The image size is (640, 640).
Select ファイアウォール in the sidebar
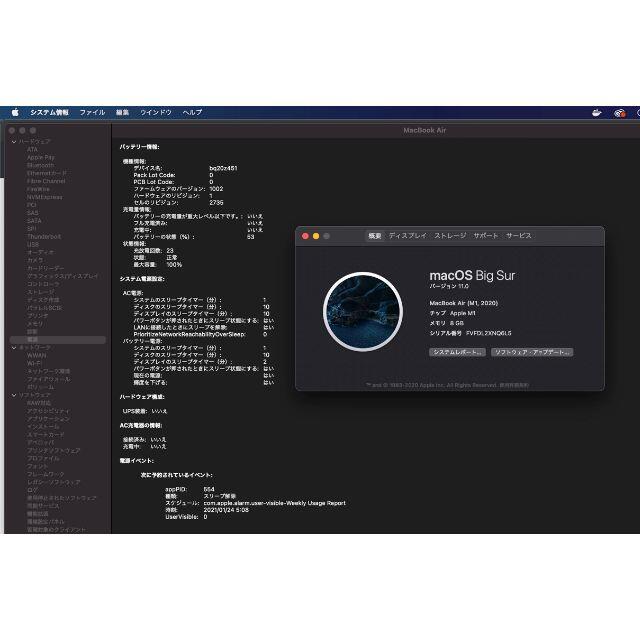[x=49, y=379]
